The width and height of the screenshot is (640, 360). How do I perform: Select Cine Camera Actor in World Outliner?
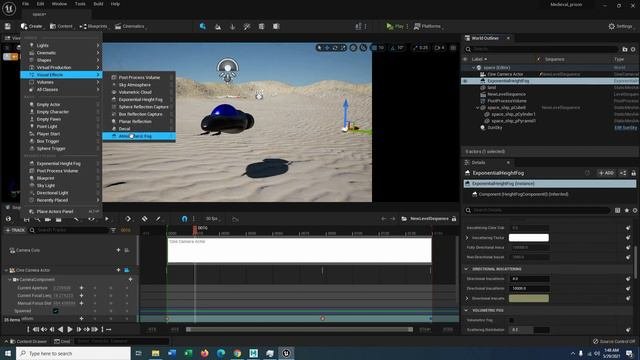pos(505,74)
